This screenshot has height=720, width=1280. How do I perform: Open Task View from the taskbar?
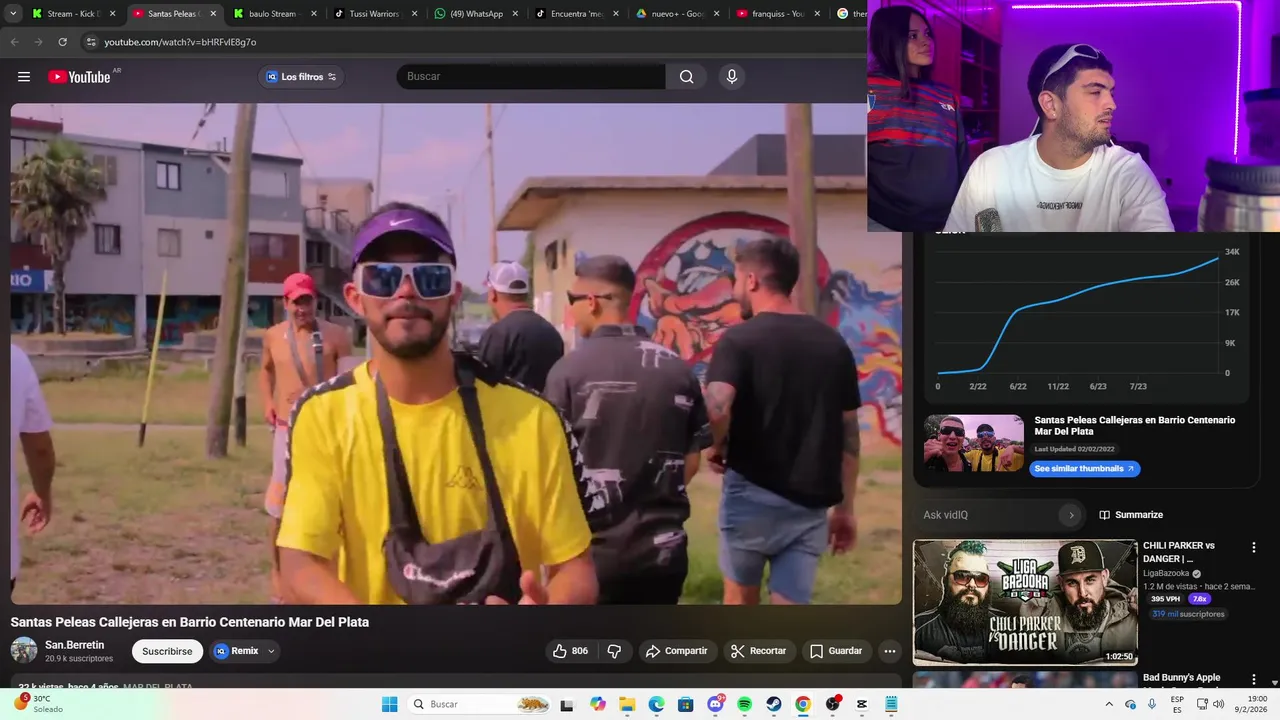[x=568, y=704]
